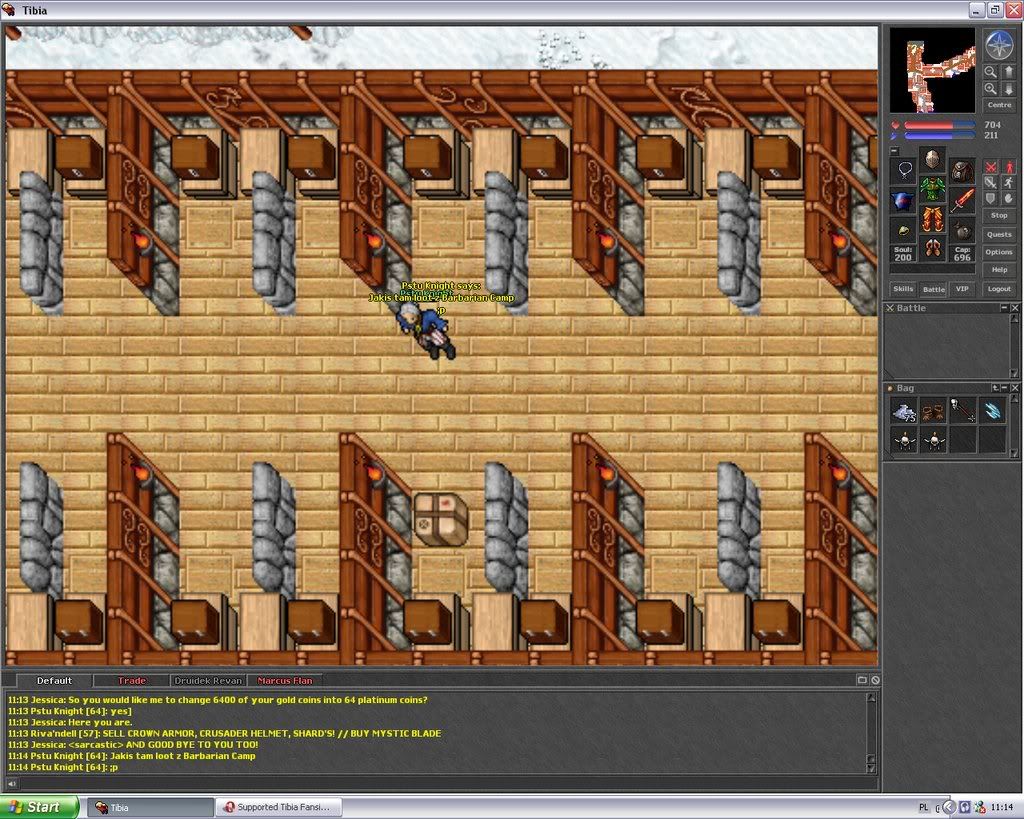Viewport: 1024px width, 819px height.
Task: Click the Centre minimap button
Action: [999, 104]
